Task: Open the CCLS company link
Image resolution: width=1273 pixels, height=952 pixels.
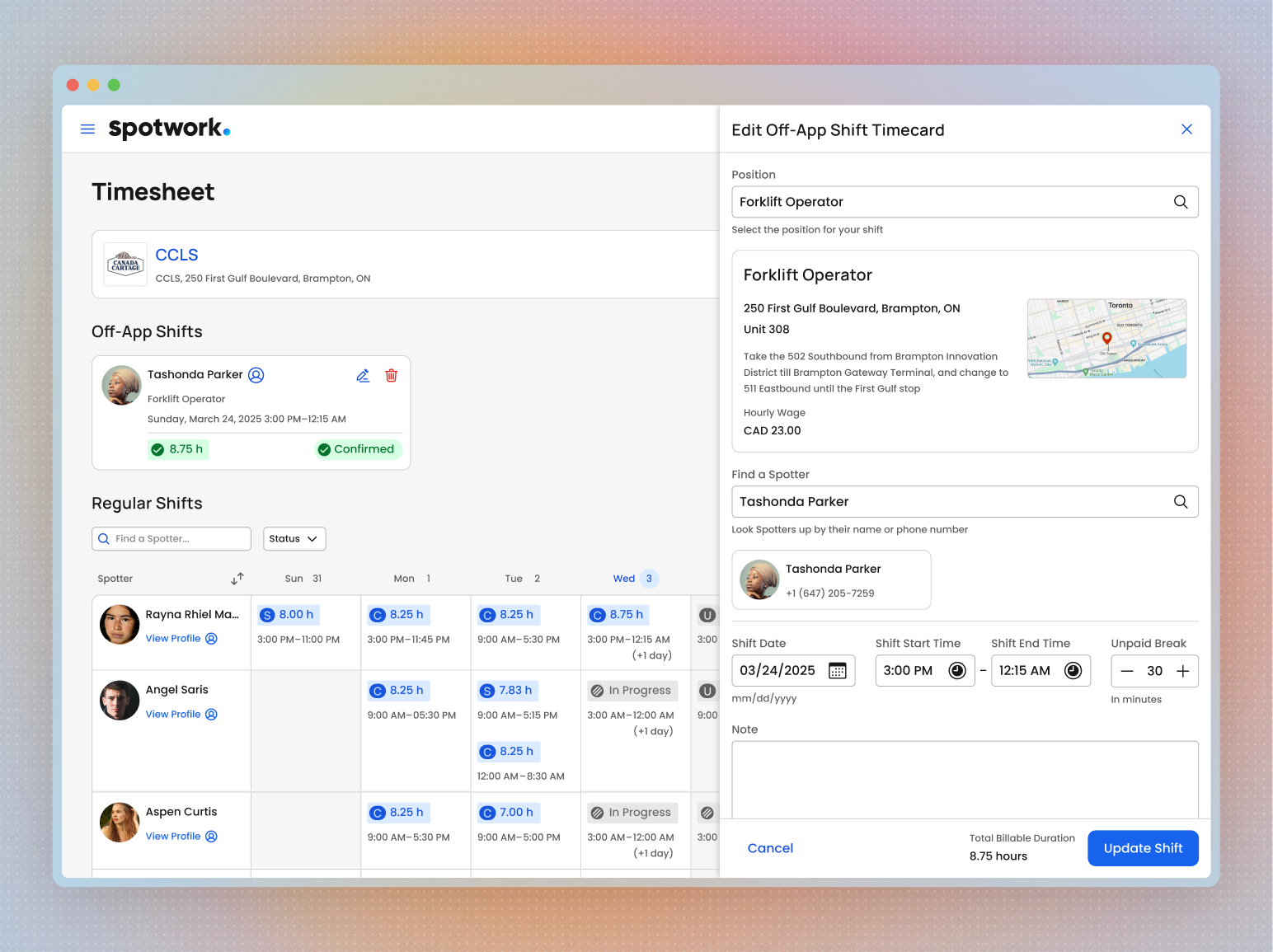Action: coord(176,255)
